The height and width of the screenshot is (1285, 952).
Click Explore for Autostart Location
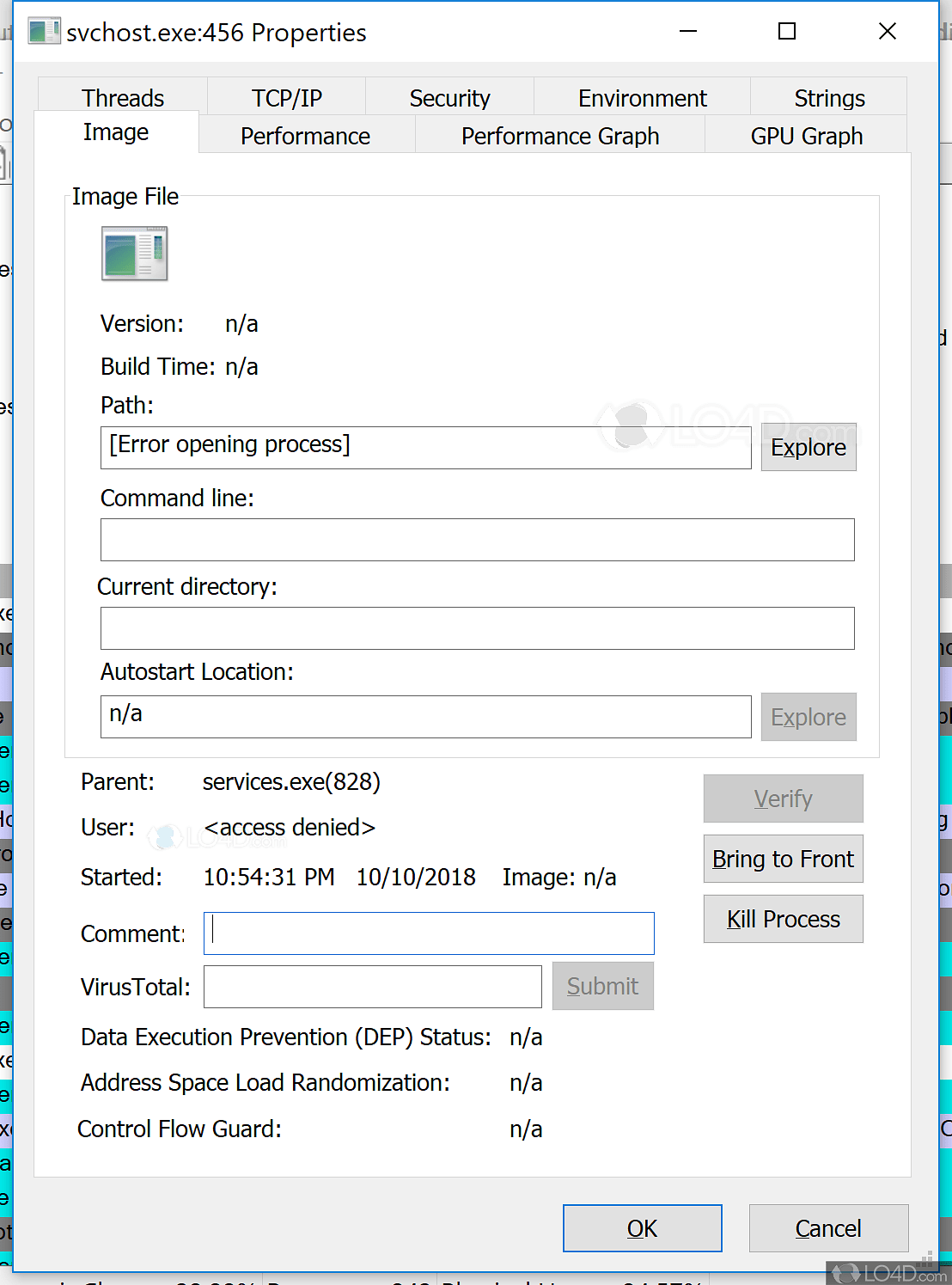tap(808, 716)
